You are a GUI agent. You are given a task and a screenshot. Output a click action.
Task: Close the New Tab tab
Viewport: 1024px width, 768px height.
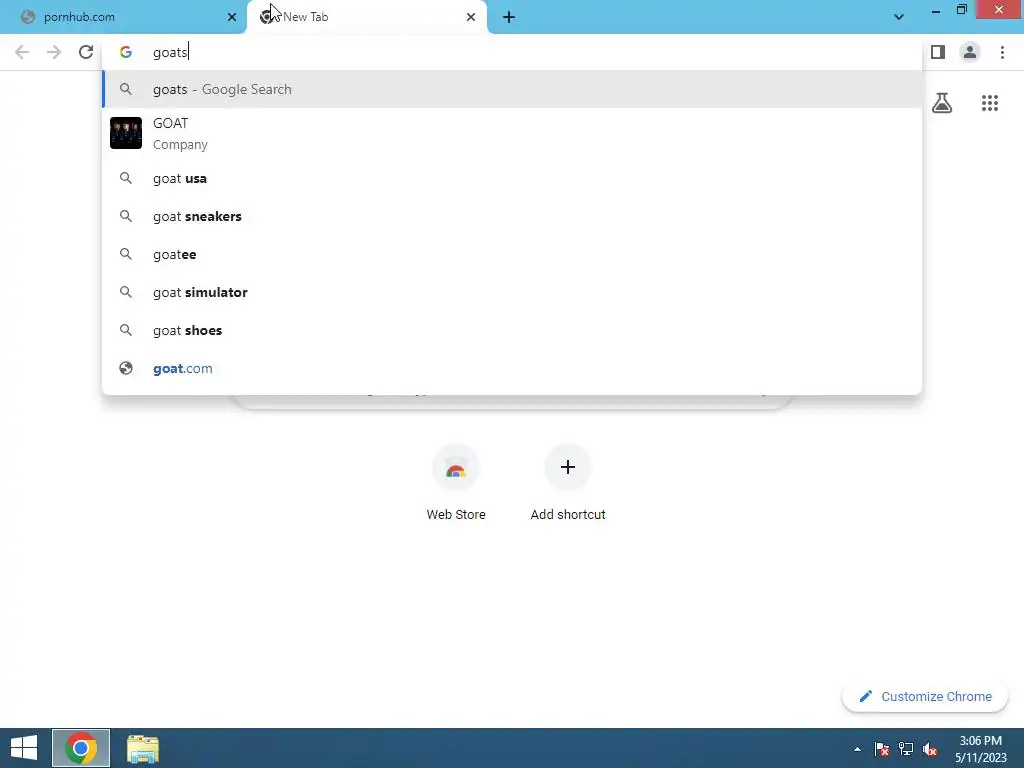click(471, 17)
